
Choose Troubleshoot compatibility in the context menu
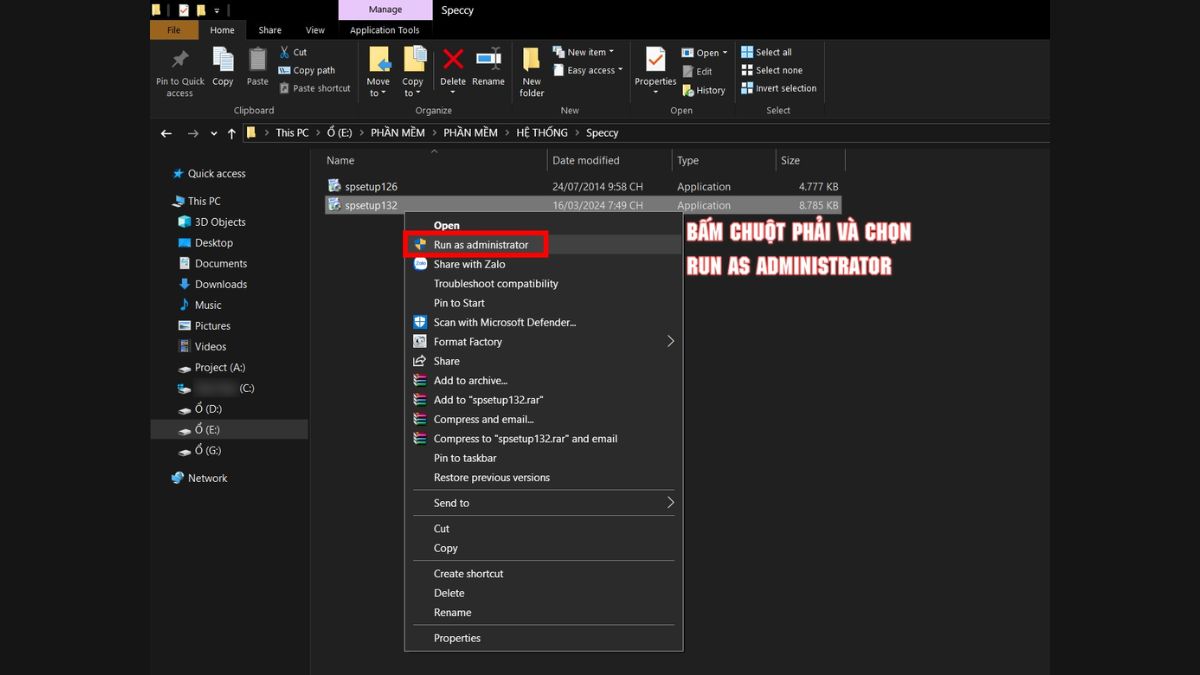tap(544, 284)
